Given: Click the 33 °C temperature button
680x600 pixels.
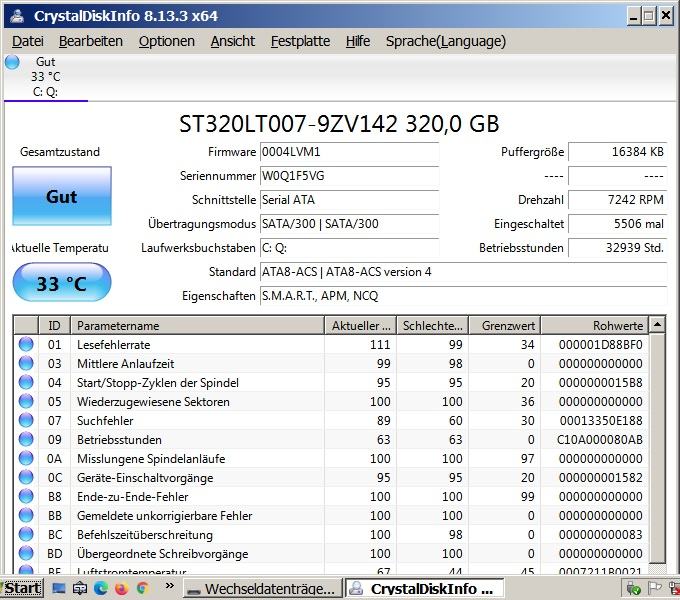Looking at the screenshot, I should point(62,283).
